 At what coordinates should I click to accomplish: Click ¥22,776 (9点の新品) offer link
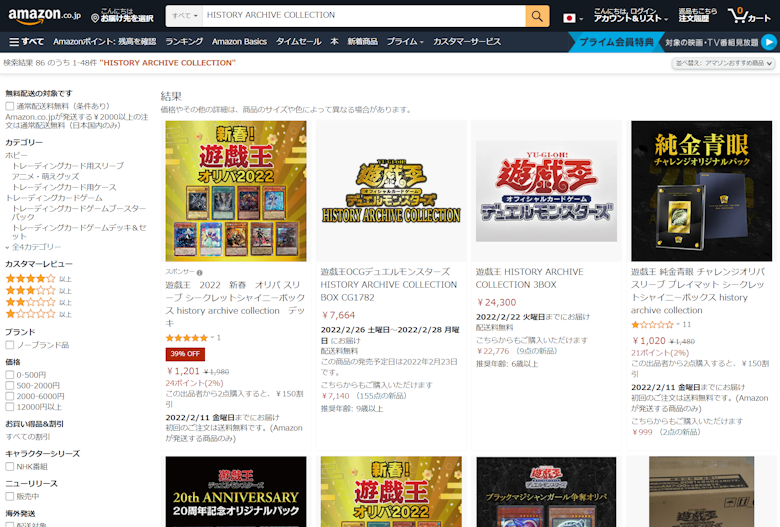[516, 351]
